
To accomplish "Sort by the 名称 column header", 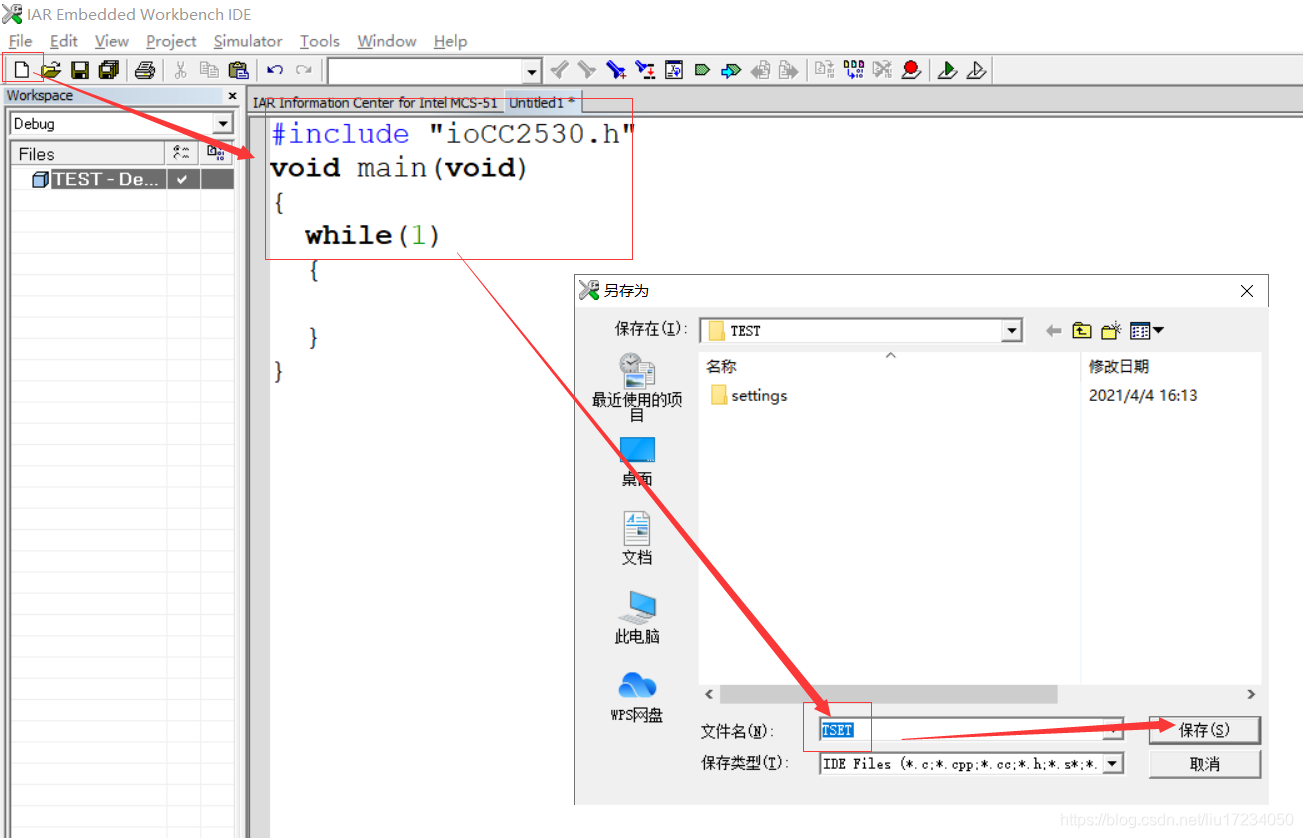I will pos(889,367).
